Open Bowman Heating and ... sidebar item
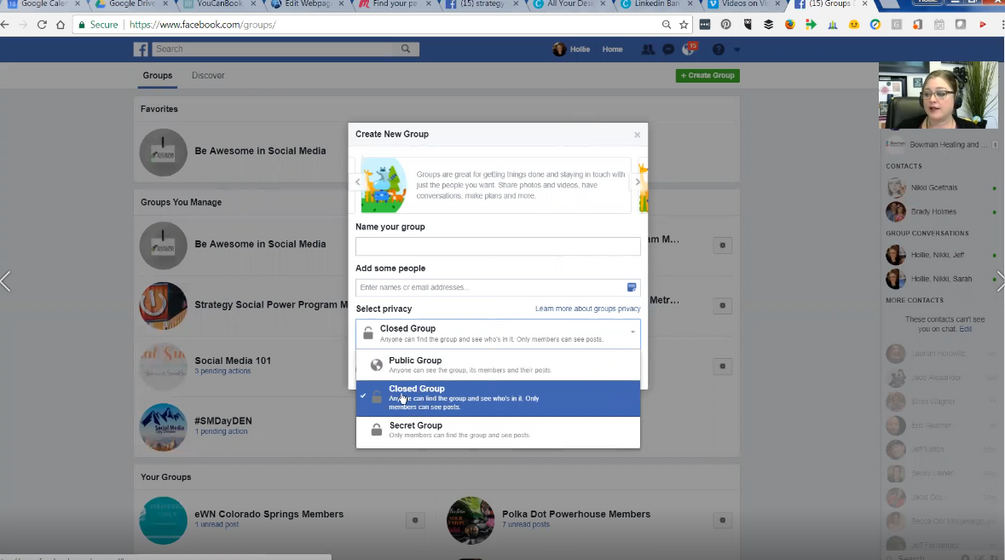This screenshot has width=1005, height=560. coord(940,145)
